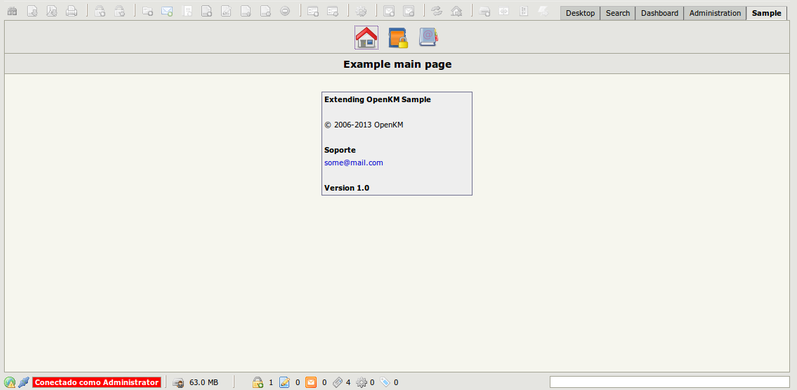Screen dimensions: 797x390
Task: Click the Conectado como Administrator label
Action: pos(97,382)
